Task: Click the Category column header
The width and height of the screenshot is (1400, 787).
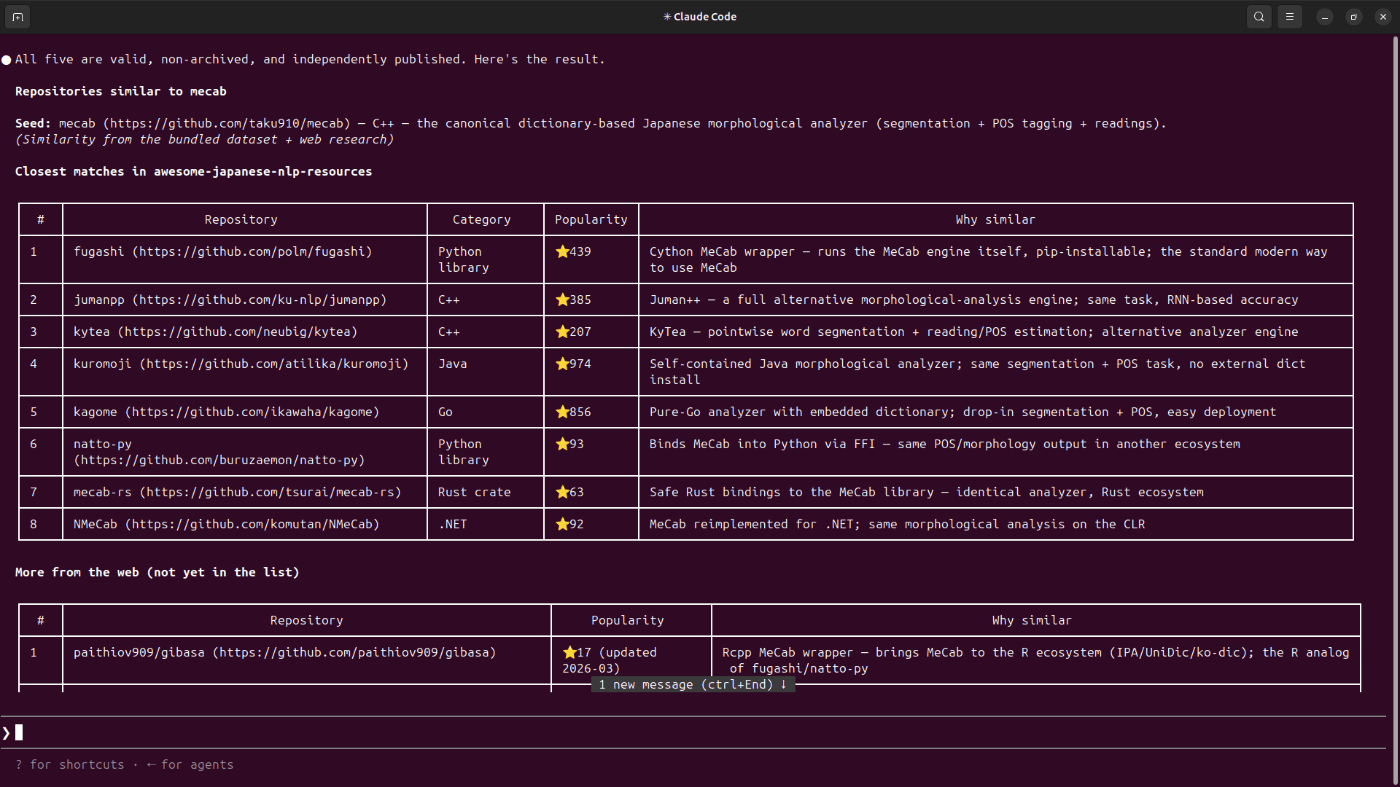Action: pos(482,219)
